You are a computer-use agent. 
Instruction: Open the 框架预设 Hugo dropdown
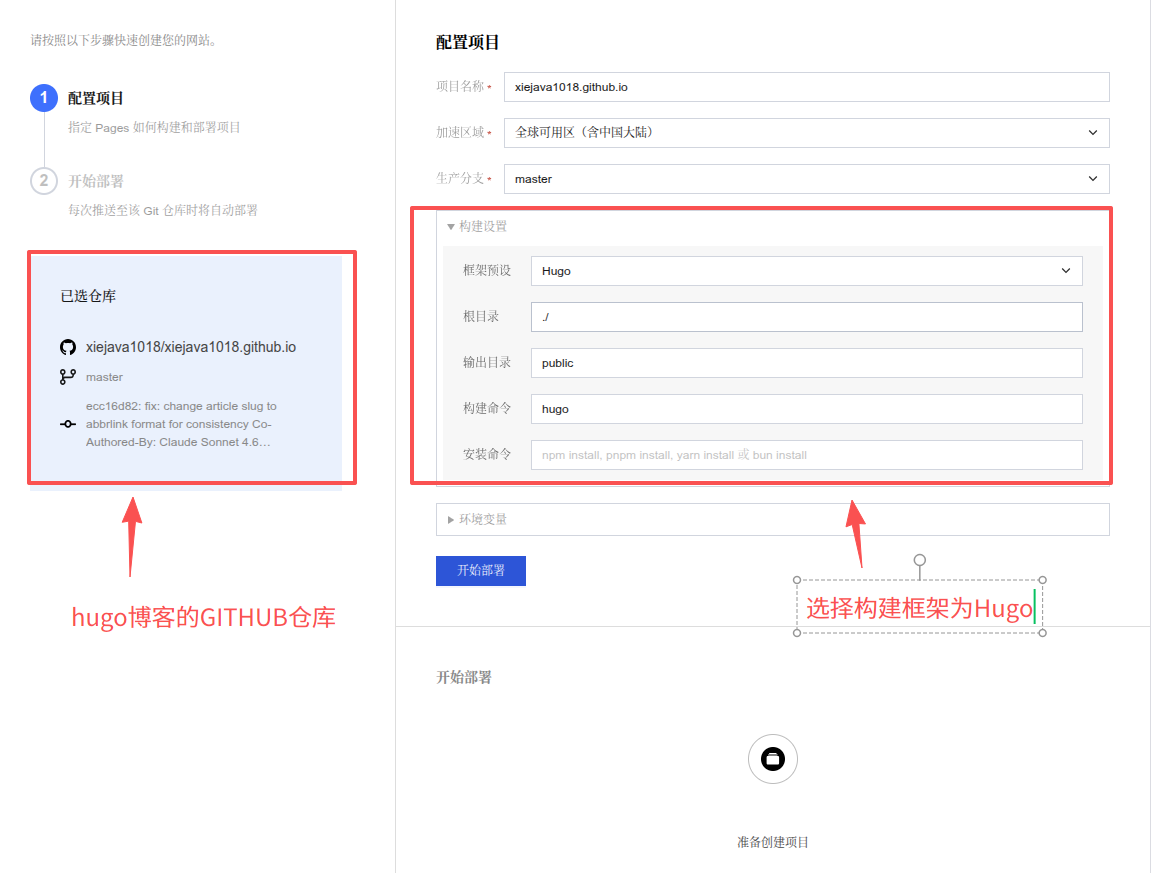coord(806,271)
